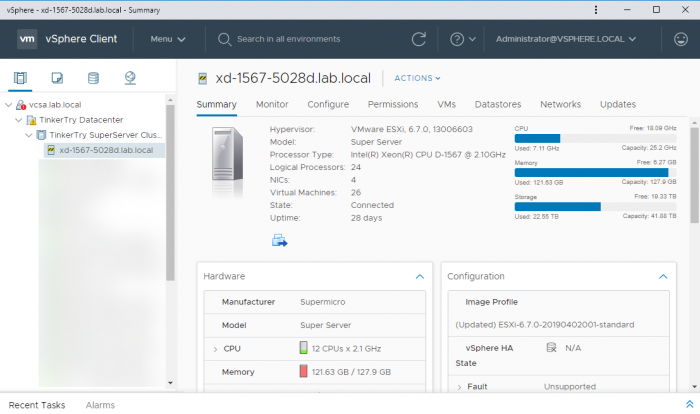The image size is (700, 414).
Task: Open the VMs and Templates view icon
Action: (57, 78)
